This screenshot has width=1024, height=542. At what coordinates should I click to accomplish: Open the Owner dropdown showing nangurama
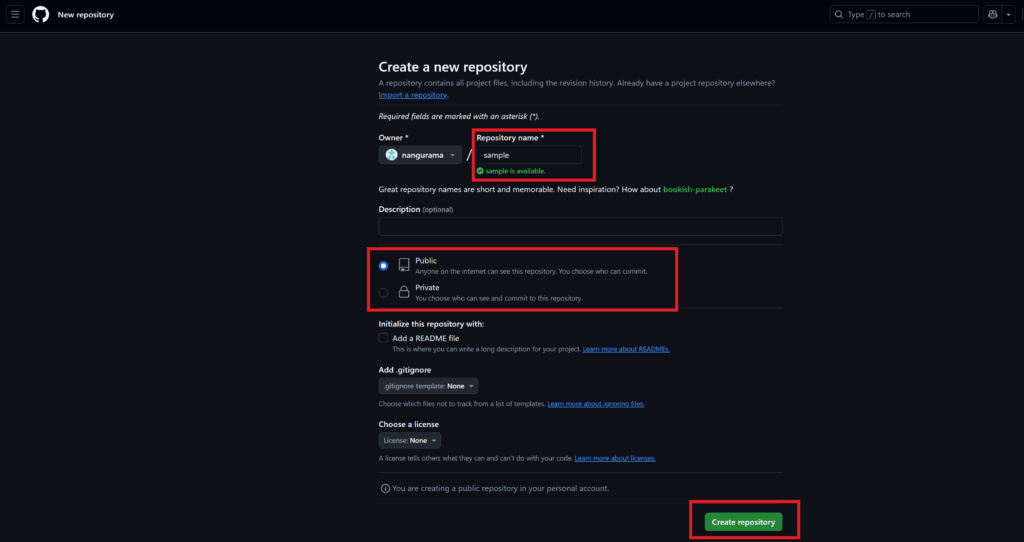pyautogui.click(x=420, y=155)
